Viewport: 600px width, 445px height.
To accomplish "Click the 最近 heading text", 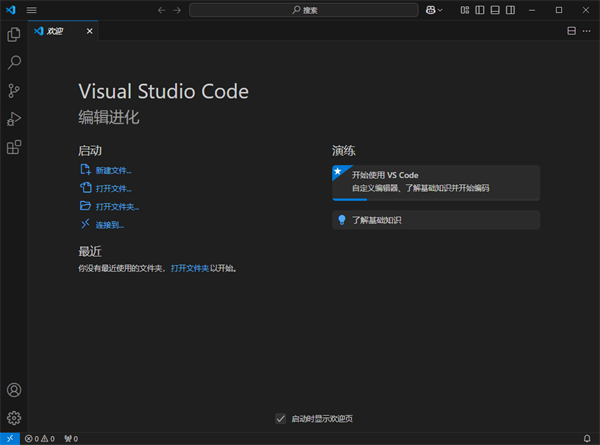I will pyautogui.click(x=90, y=252).
